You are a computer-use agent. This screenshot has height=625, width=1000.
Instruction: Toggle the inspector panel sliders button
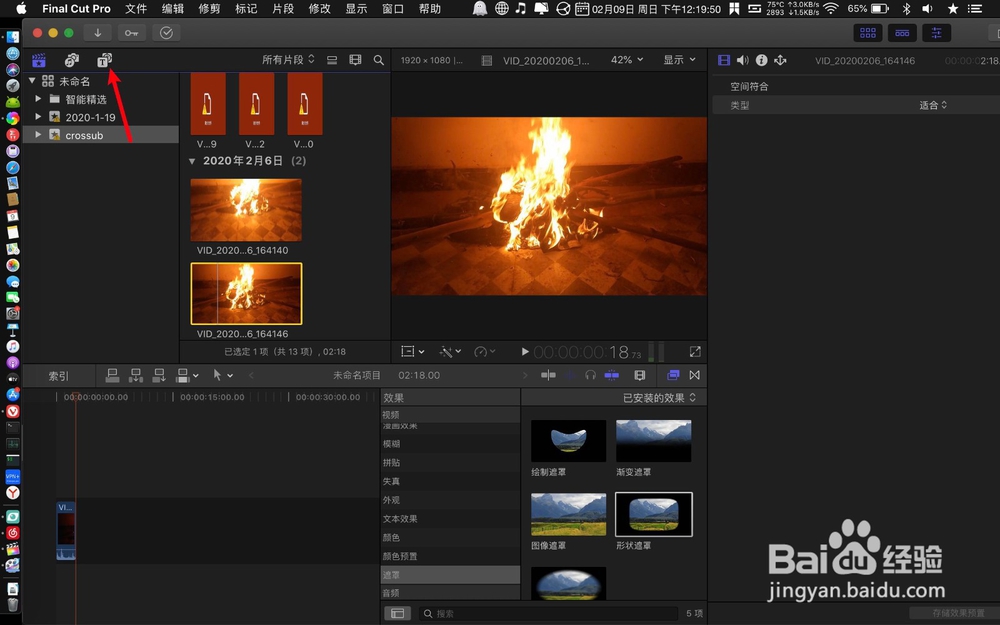936,32
